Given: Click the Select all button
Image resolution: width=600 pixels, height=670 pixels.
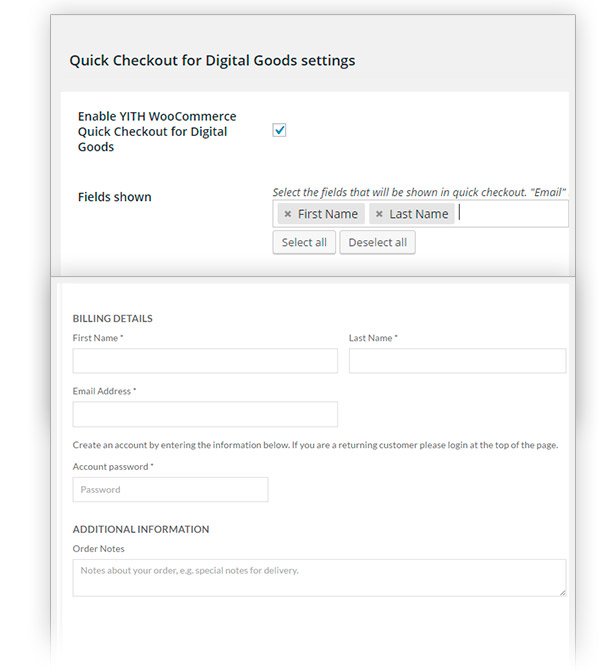Looking at the screenshot, I should click(x=304, y=242).
